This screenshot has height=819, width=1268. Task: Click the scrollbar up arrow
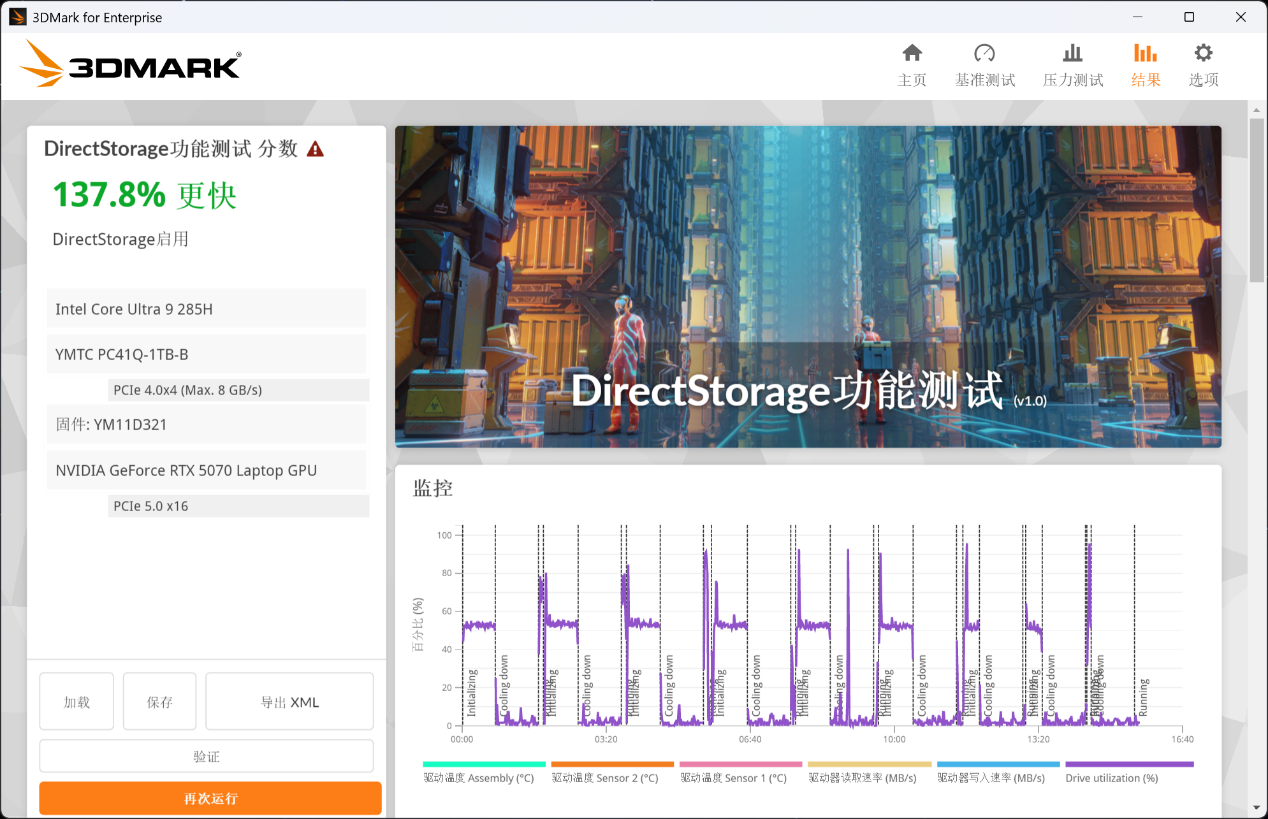click(1257, 109)
